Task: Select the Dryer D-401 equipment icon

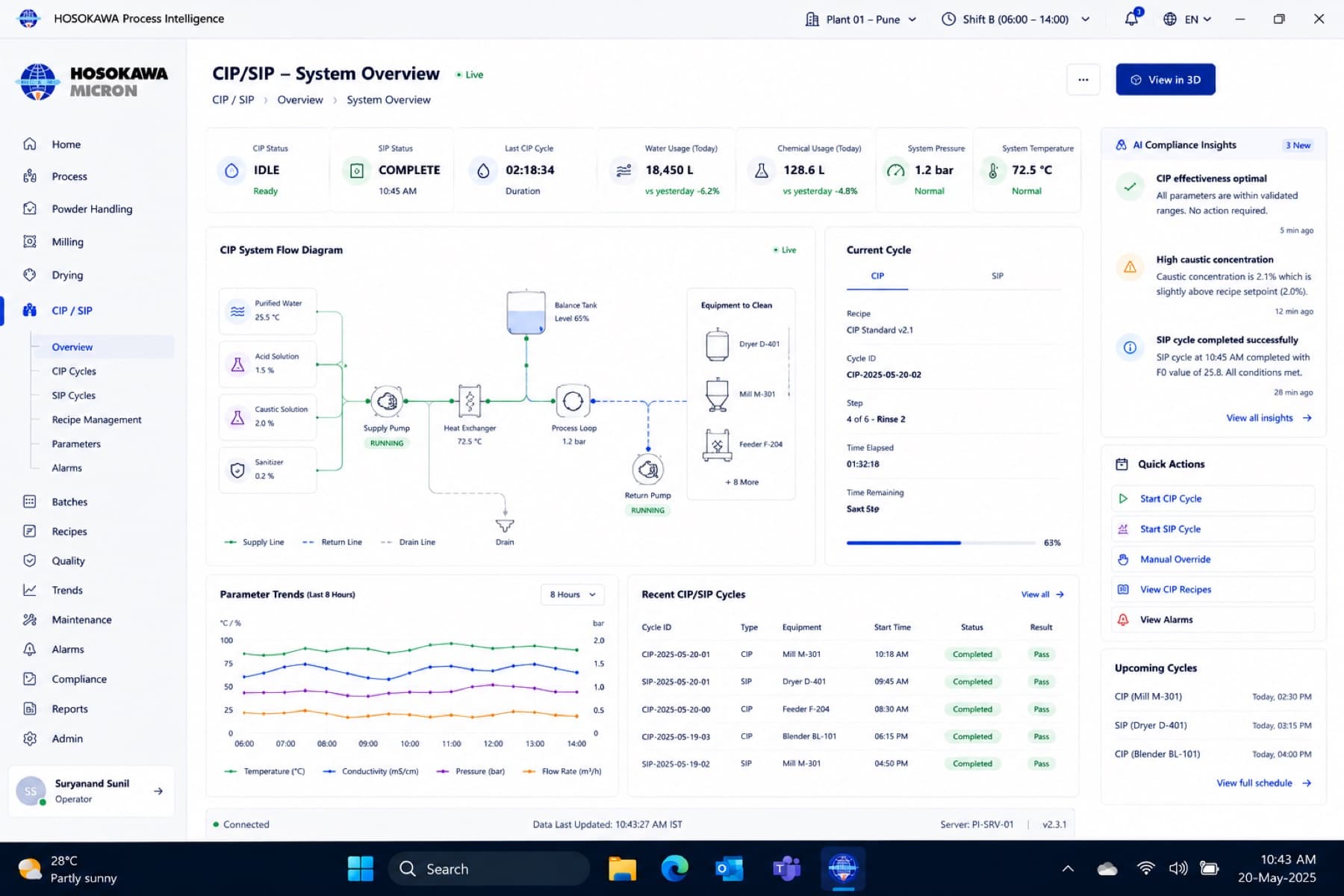Action: 717,344
